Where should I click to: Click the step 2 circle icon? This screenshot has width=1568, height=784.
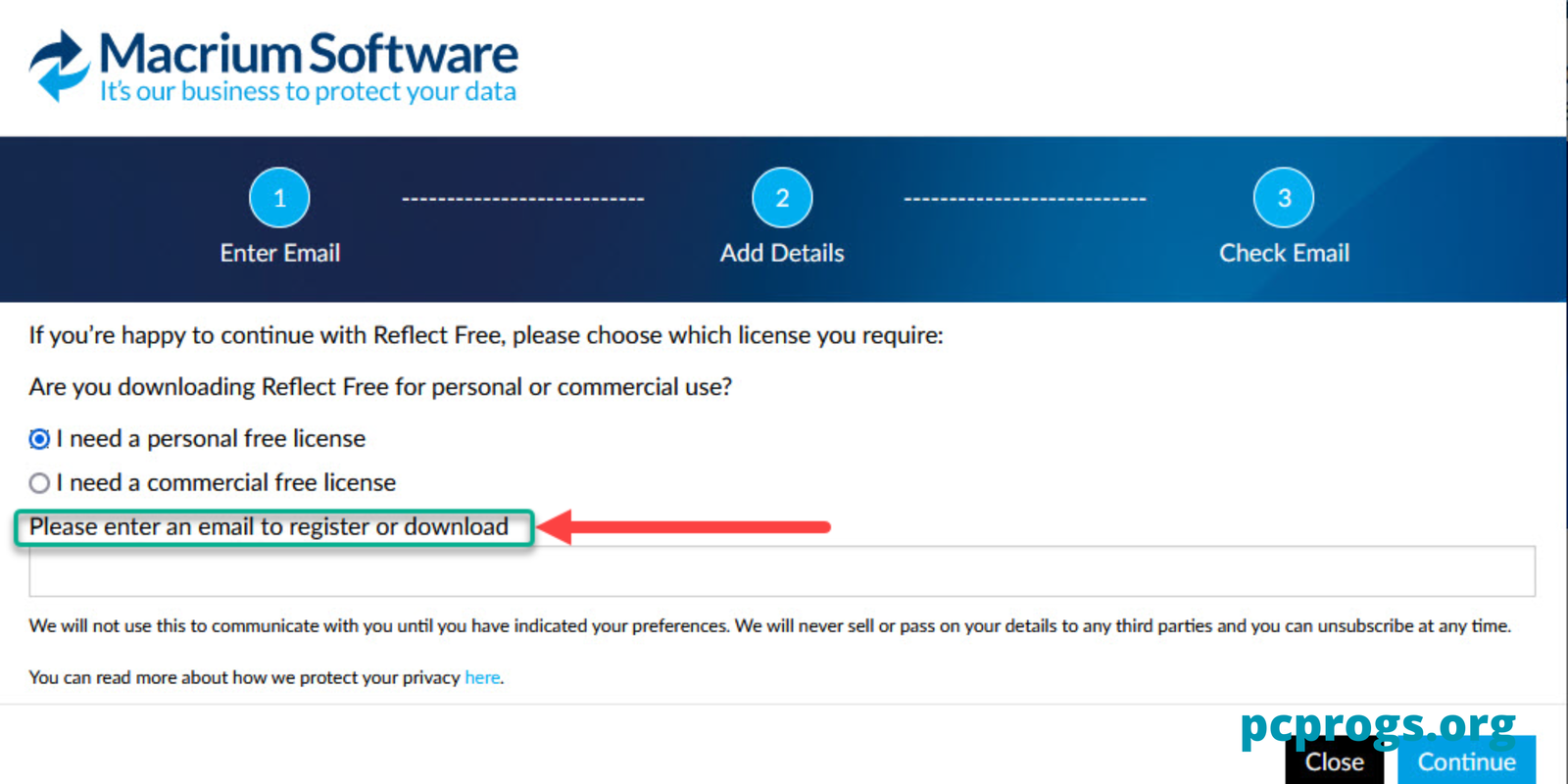coord(782,198)
